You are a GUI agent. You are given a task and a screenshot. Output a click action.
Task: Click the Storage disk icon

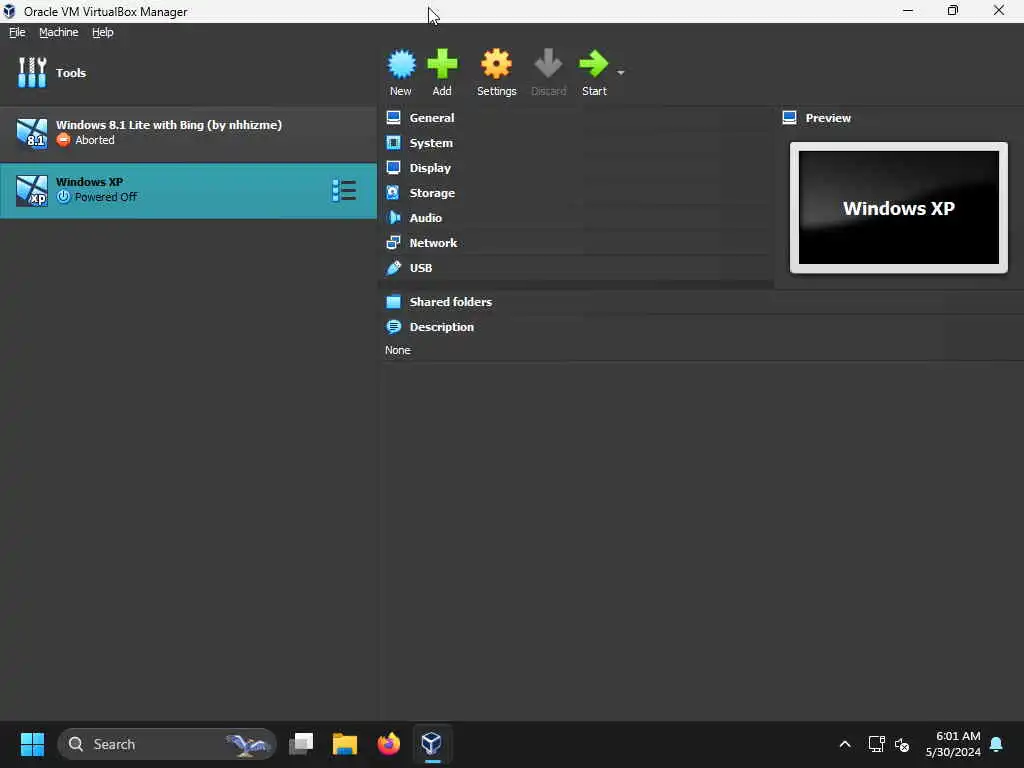(x=393, y=193)
